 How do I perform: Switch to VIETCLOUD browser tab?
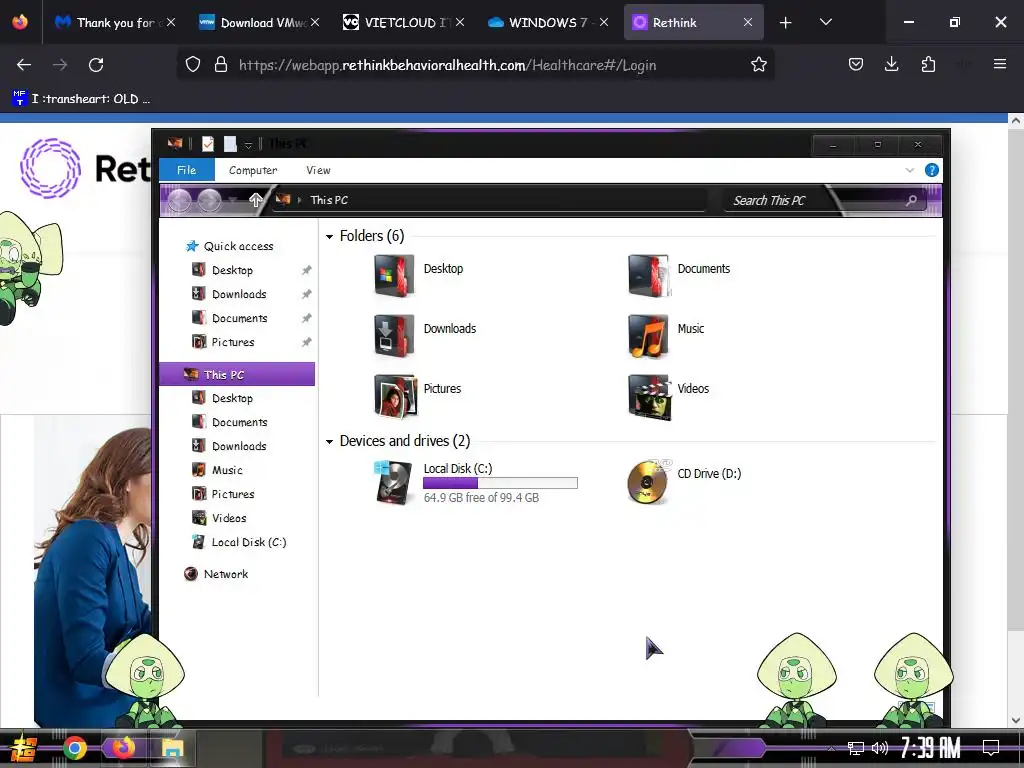coord(404,22)
